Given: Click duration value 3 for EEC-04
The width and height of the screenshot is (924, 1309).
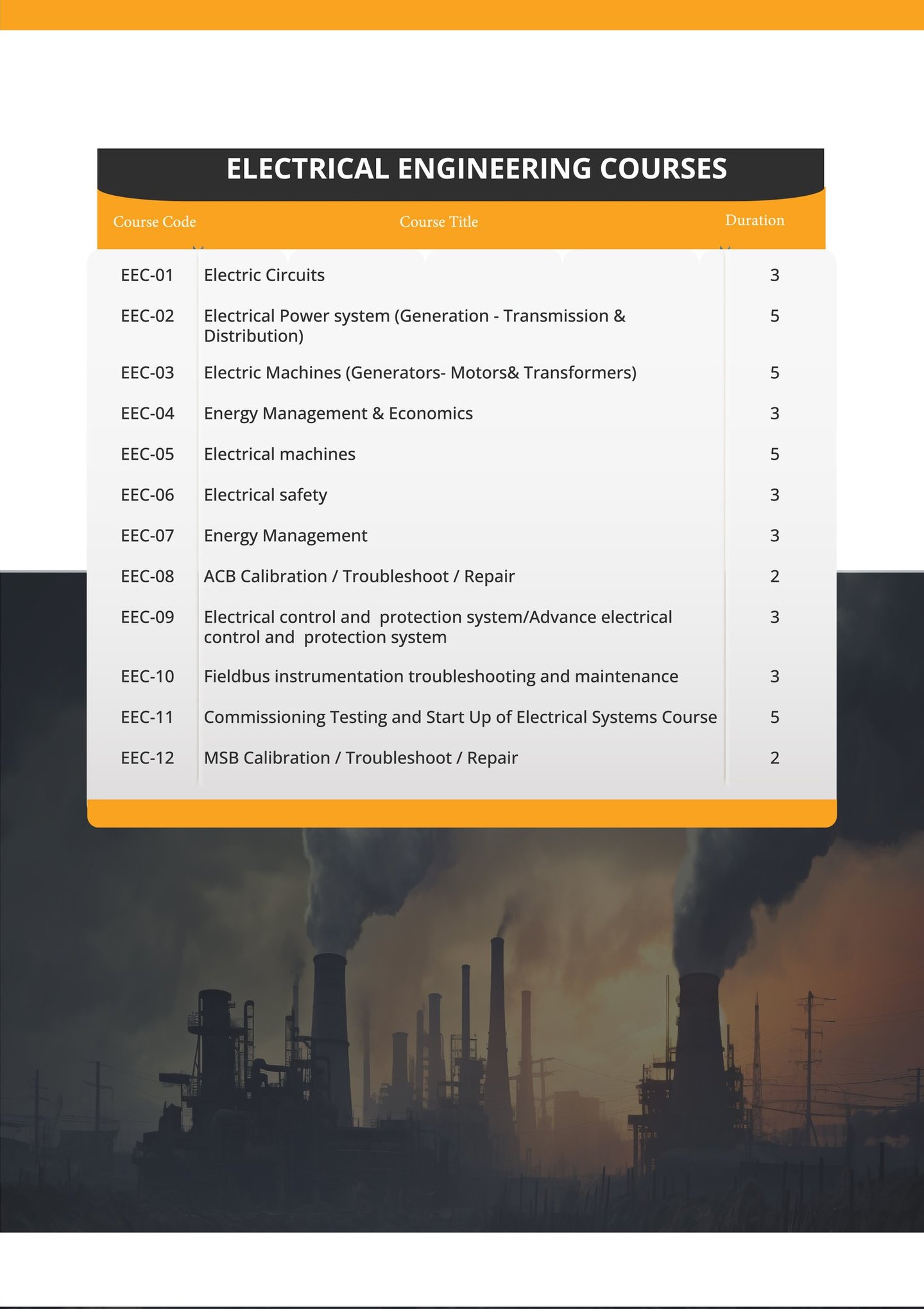Looking at the screenshot, I should [775, 413].
